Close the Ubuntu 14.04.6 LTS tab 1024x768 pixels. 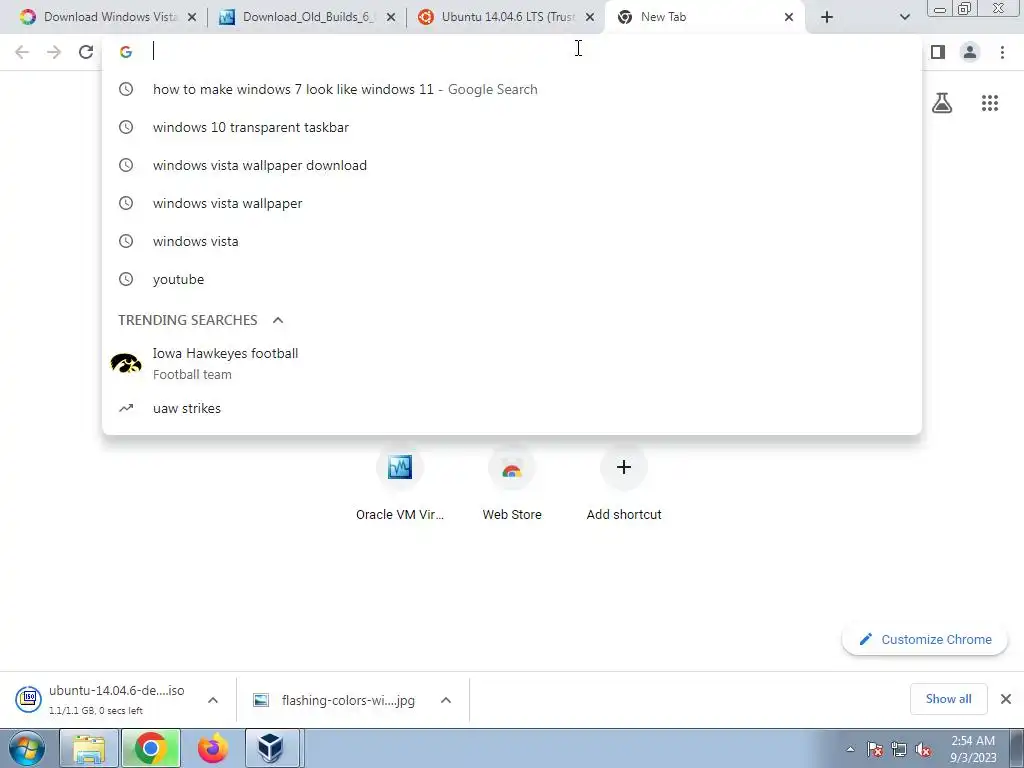click(590, 18)
